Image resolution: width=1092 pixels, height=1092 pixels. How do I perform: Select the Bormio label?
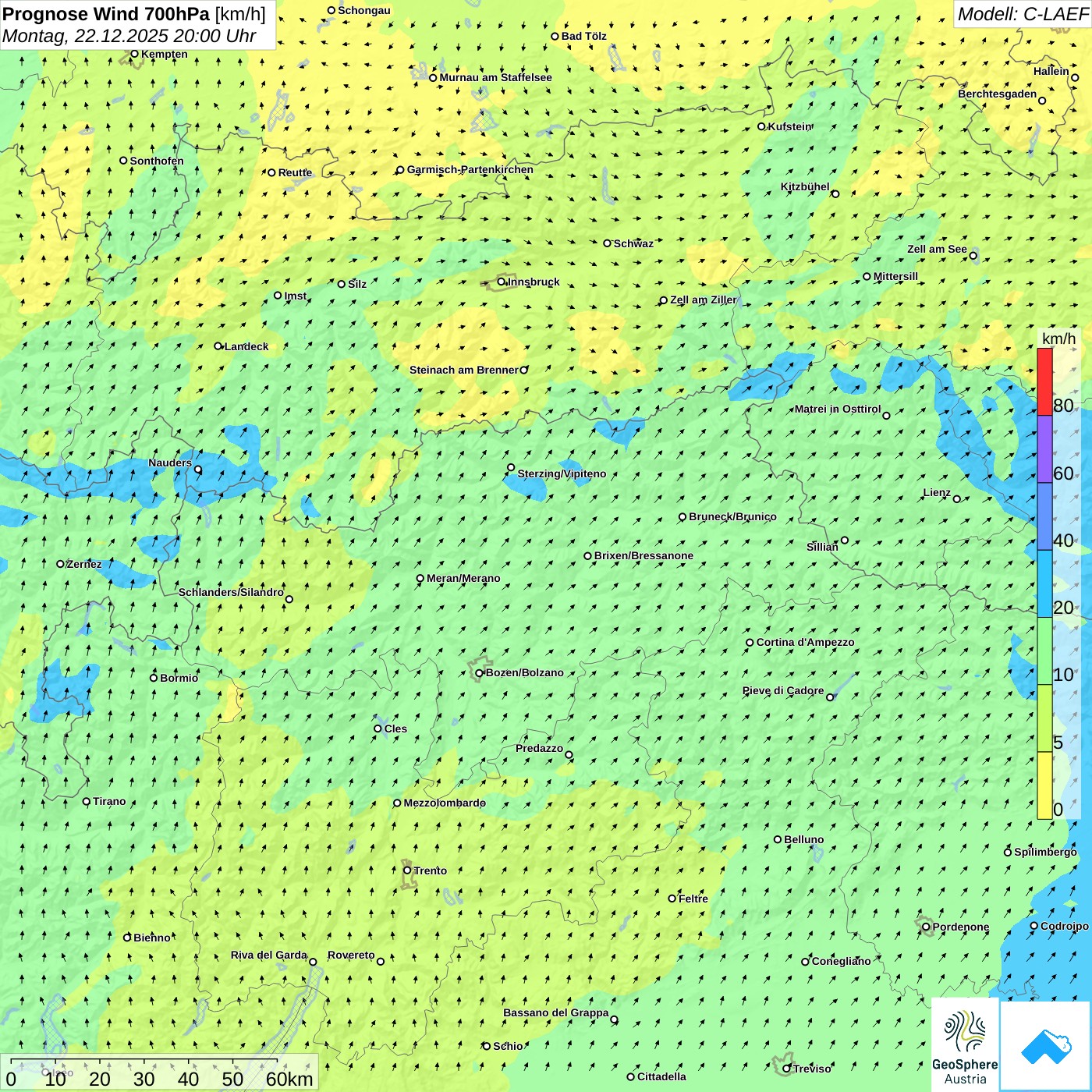pos(179,678)
